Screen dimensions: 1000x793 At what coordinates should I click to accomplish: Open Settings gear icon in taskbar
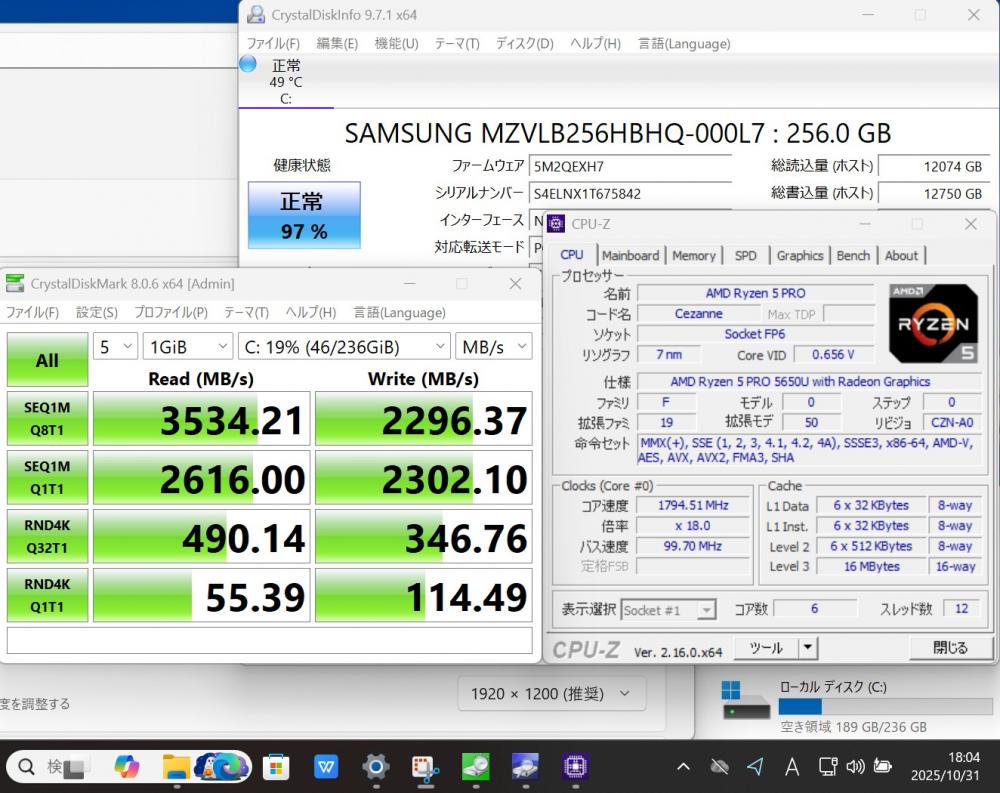(x=376, y=767)
